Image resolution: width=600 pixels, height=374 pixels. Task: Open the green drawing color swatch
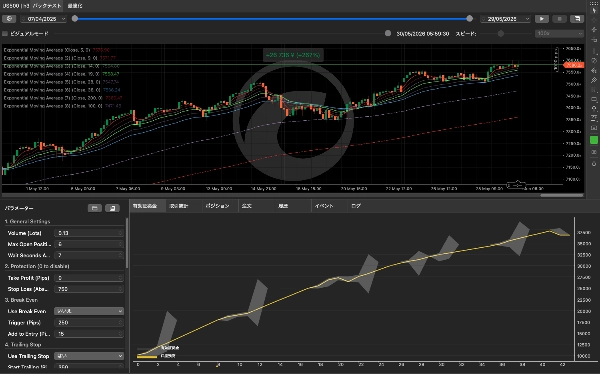tap(594, 140)
